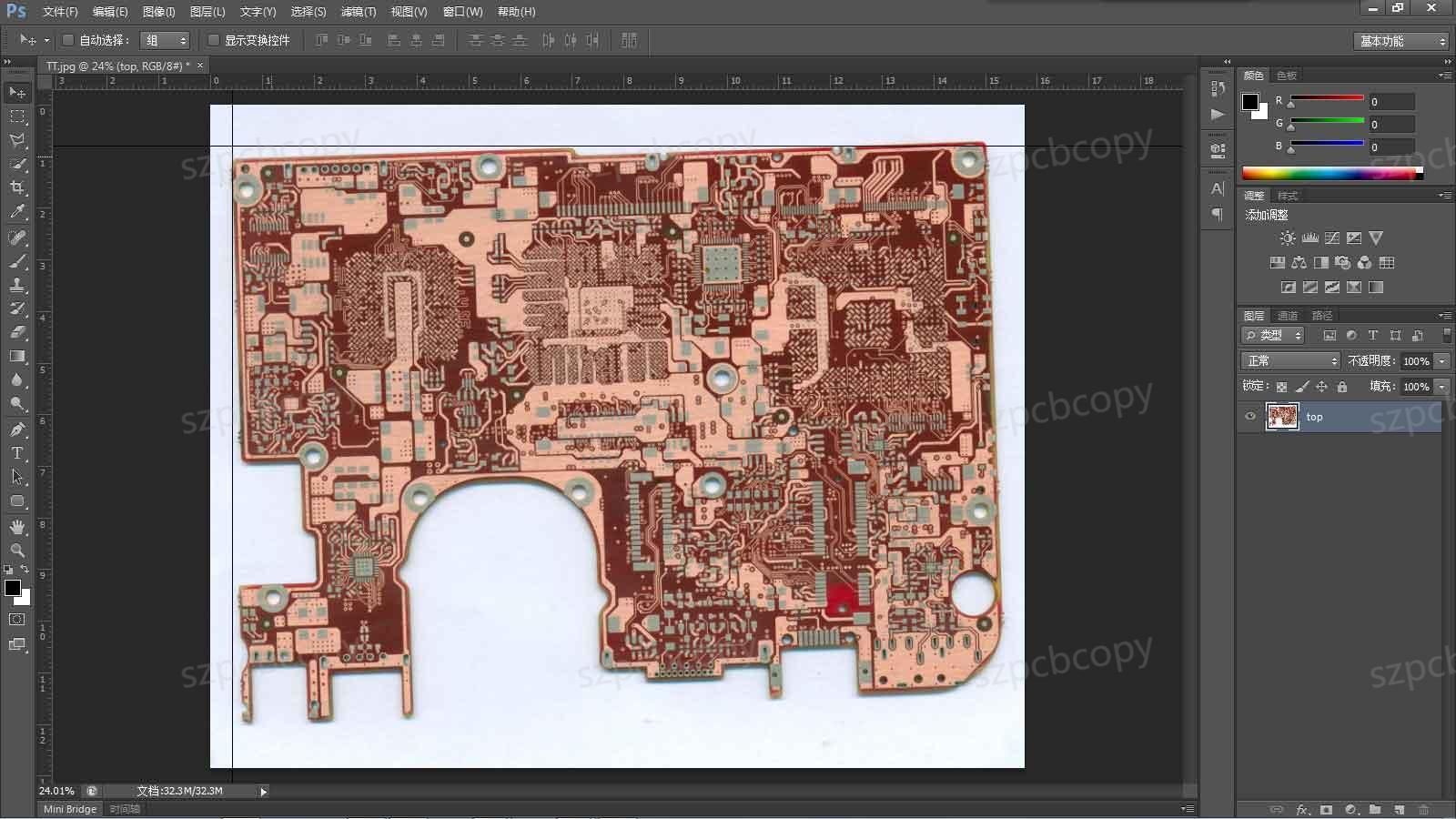Viewport: 1456px width, 819px height.
Task: Click the top layer thumbnail
Action: point(1282,417)
